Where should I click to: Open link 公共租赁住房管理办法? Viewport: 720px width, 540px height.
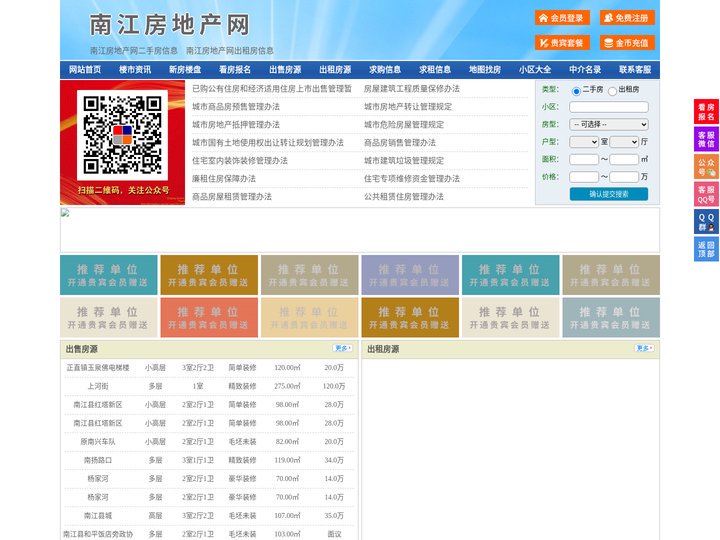(x=404, y=197)
